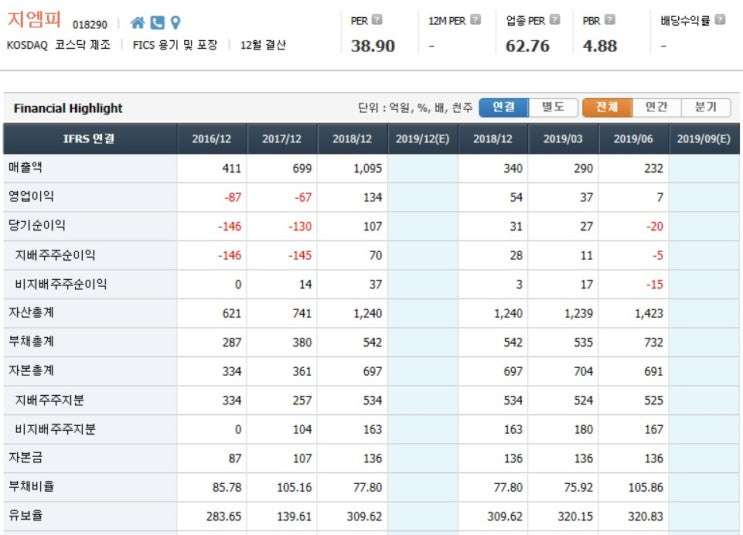This screenshot has height=535, width=743.
Task: Click 업종 PER value 62.76
Action: [527, 46]
